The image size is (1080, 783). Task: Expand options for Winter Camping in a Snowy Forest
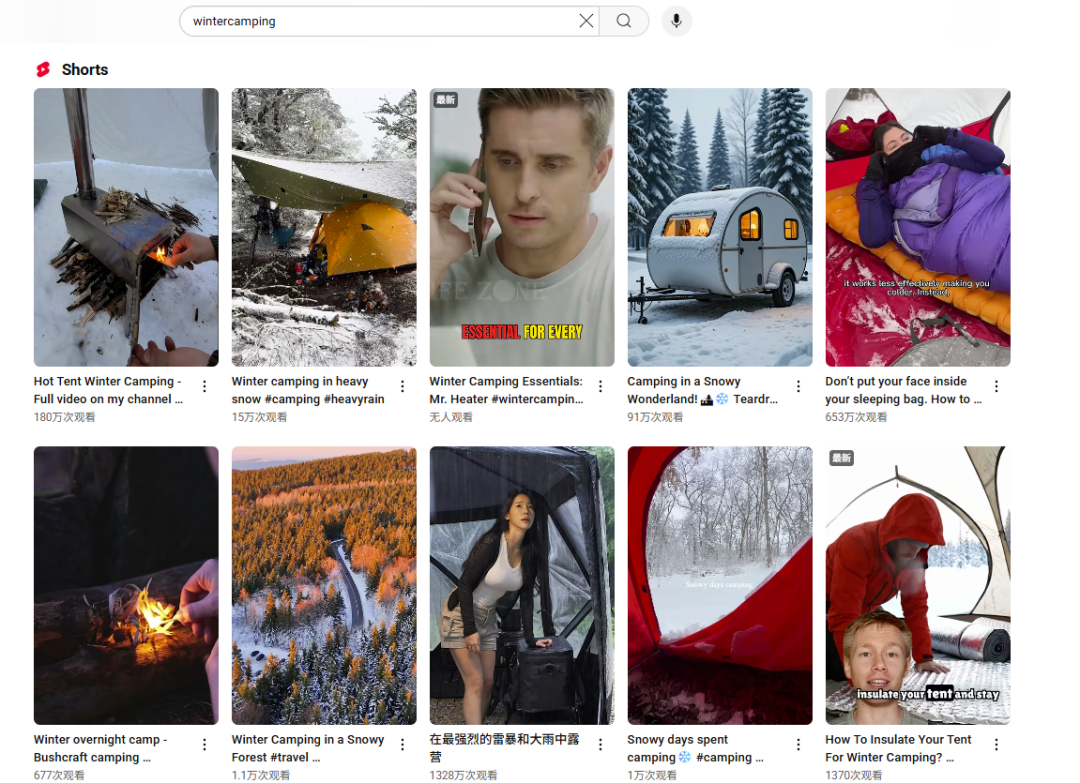pyautogui.click(x=402, y=745)
